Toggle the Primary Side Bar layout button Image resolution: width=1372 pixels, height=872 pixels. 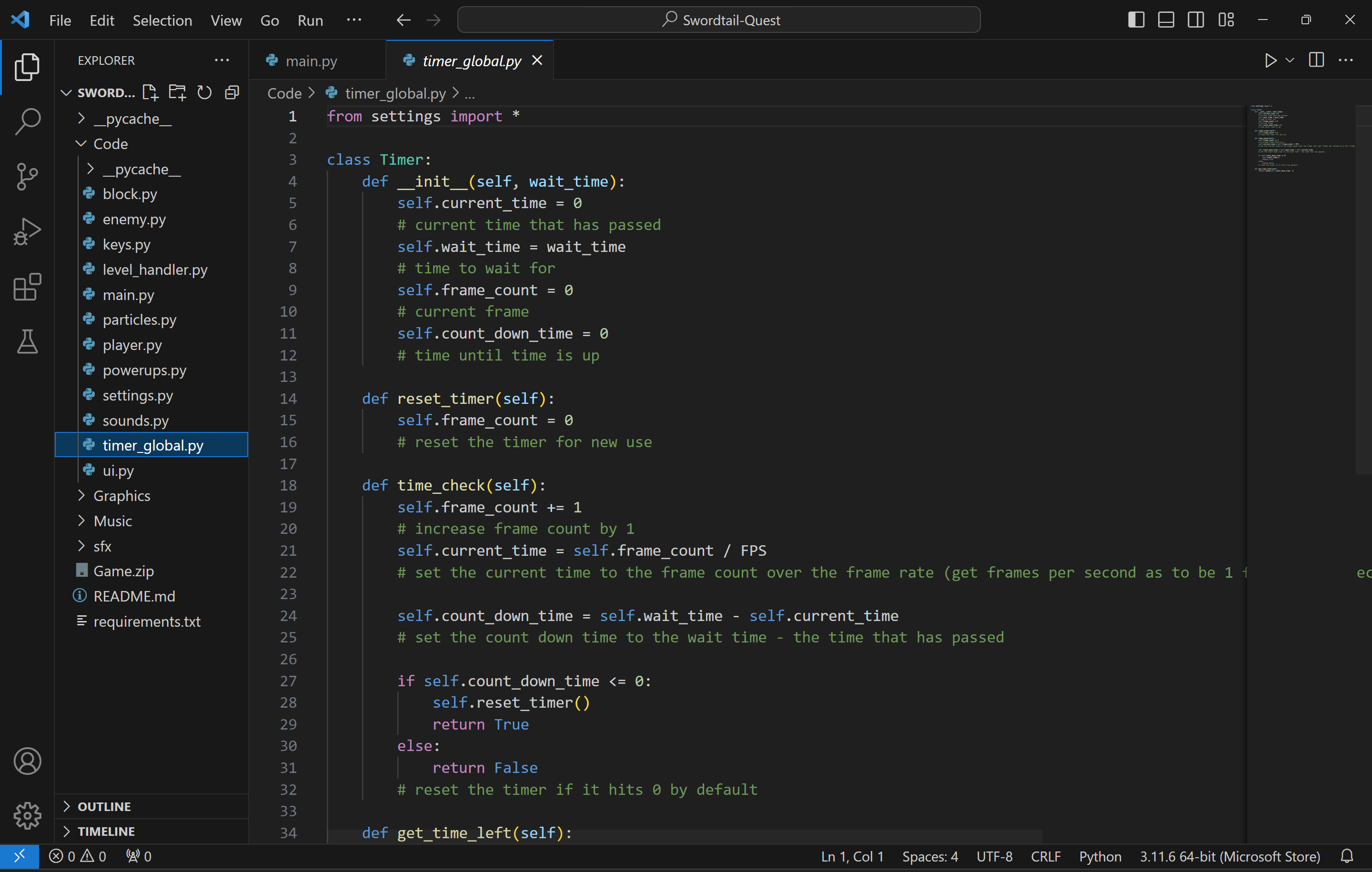click(1136, 20)
